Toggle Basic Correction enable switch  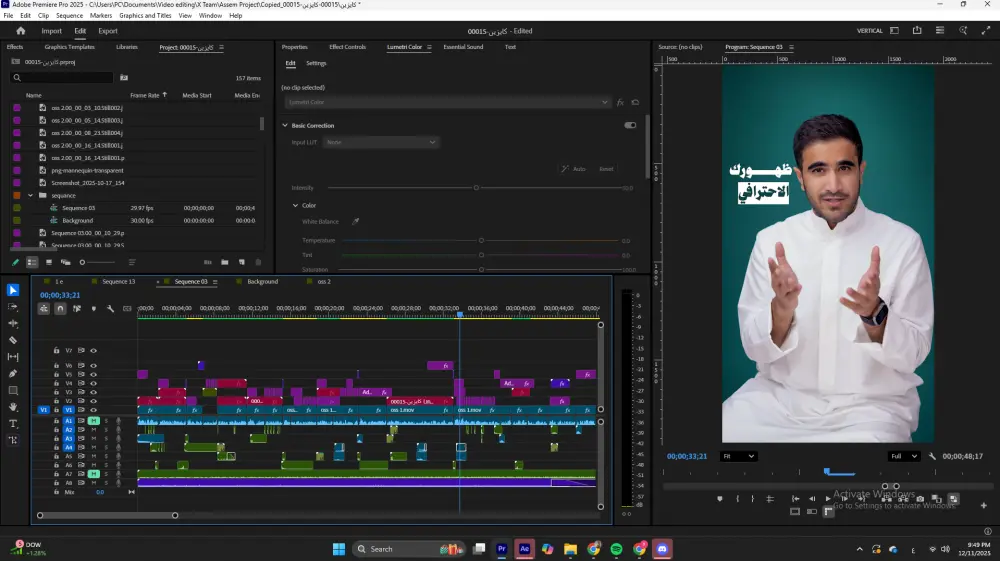pyautogui.click(x=630, y=126)
